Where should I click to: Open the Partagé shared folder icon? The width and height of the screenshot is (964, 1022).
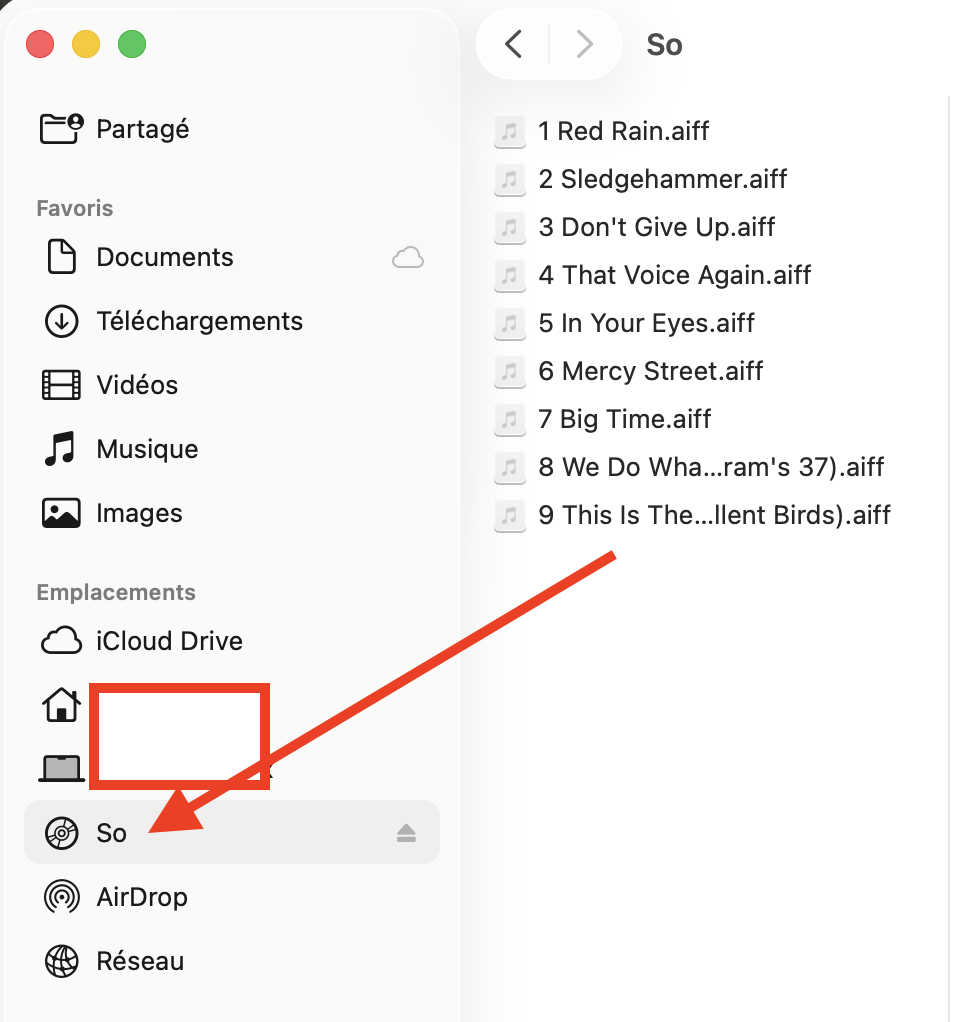62,128
